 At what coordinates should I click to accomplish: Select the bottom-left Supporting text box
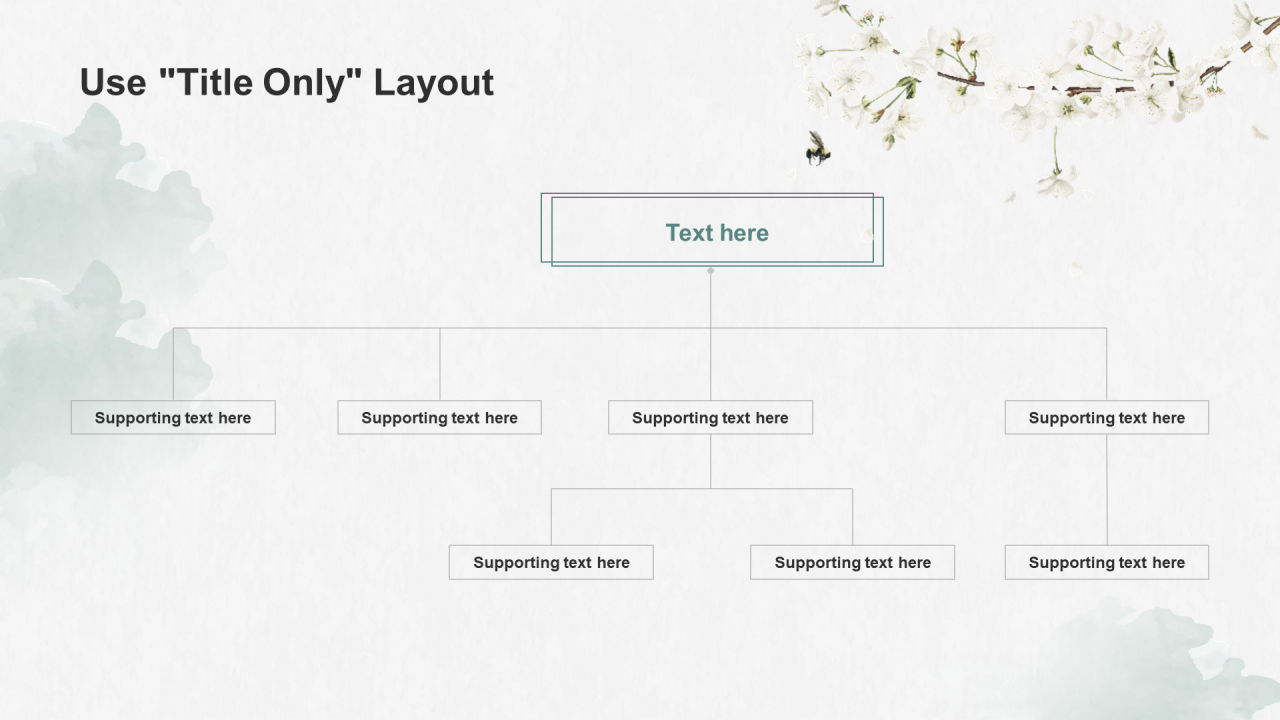coord(551,563)
